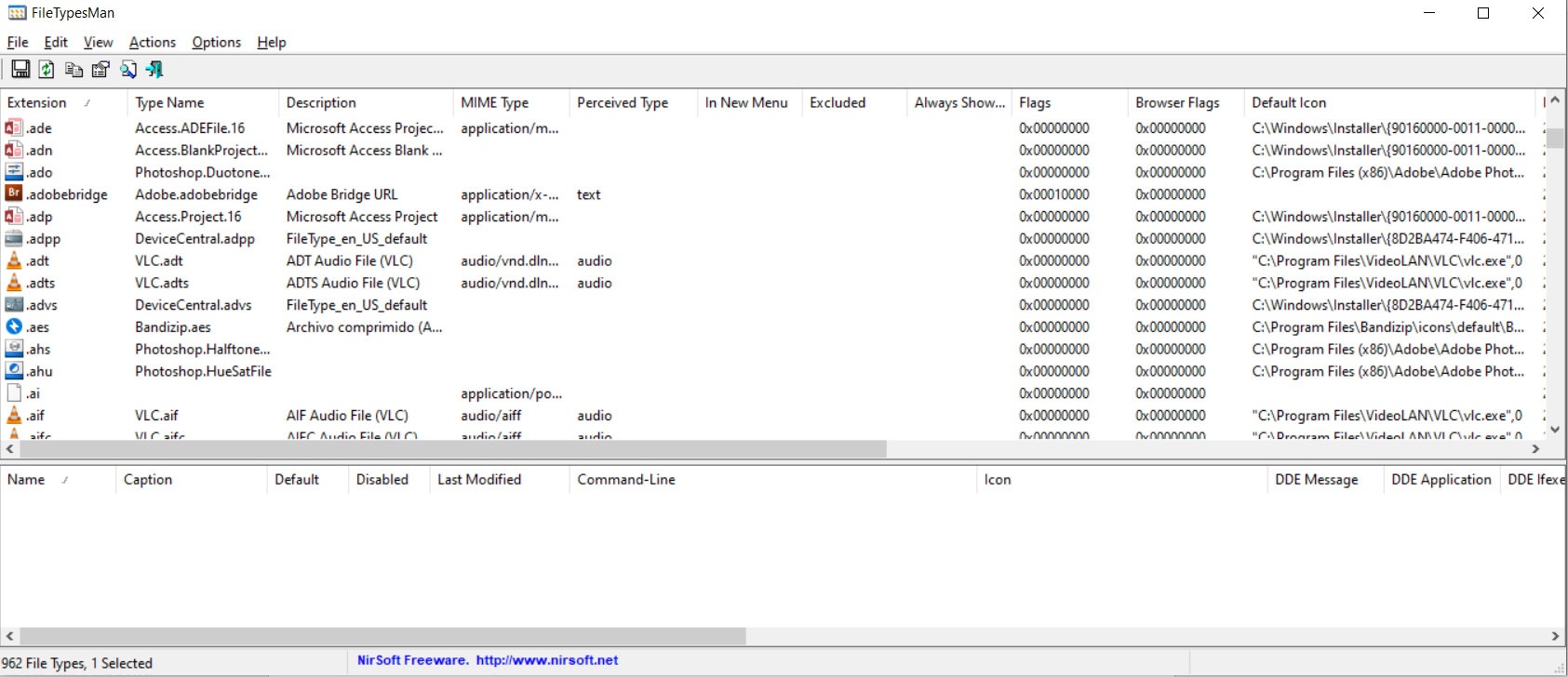Sort actions by the Disabled column header
The width and height of the screenshot is (1568, 677).
pyautogui.click(x=389, y=479)
